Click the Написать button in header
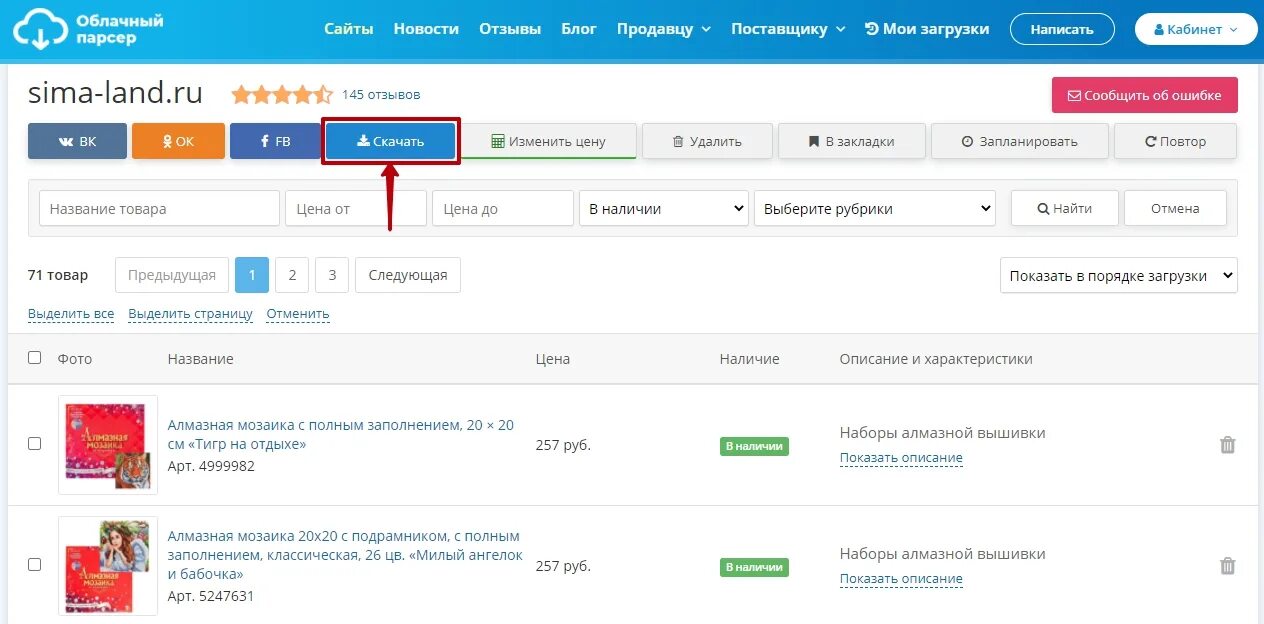Viewport: 1264px width, 624px height. tap(1062, 29)
